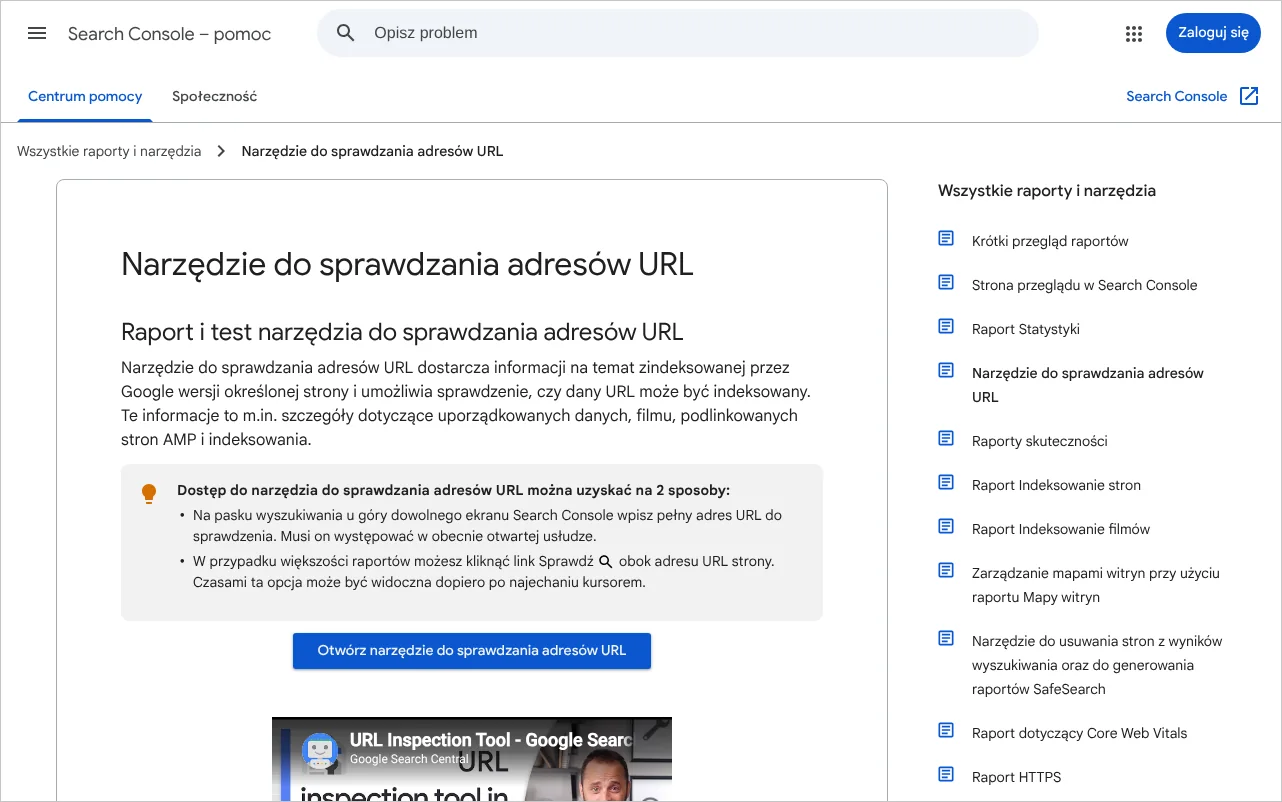Image resolution: width=1282 pixels, height=802 pixels.
Task: Click Otwórz narzędzie do sprawdzania adresów URL
Action: (x=472, y=651)
